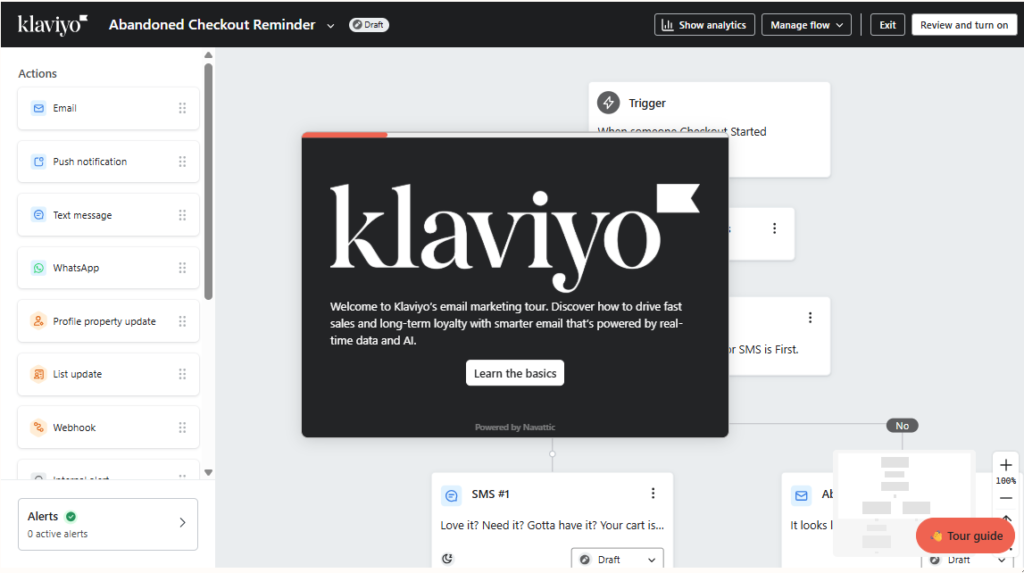The height and width of the screenshot is (573, 1024).
Task: Click the List update action icon
Action: (x=39, y=374)
